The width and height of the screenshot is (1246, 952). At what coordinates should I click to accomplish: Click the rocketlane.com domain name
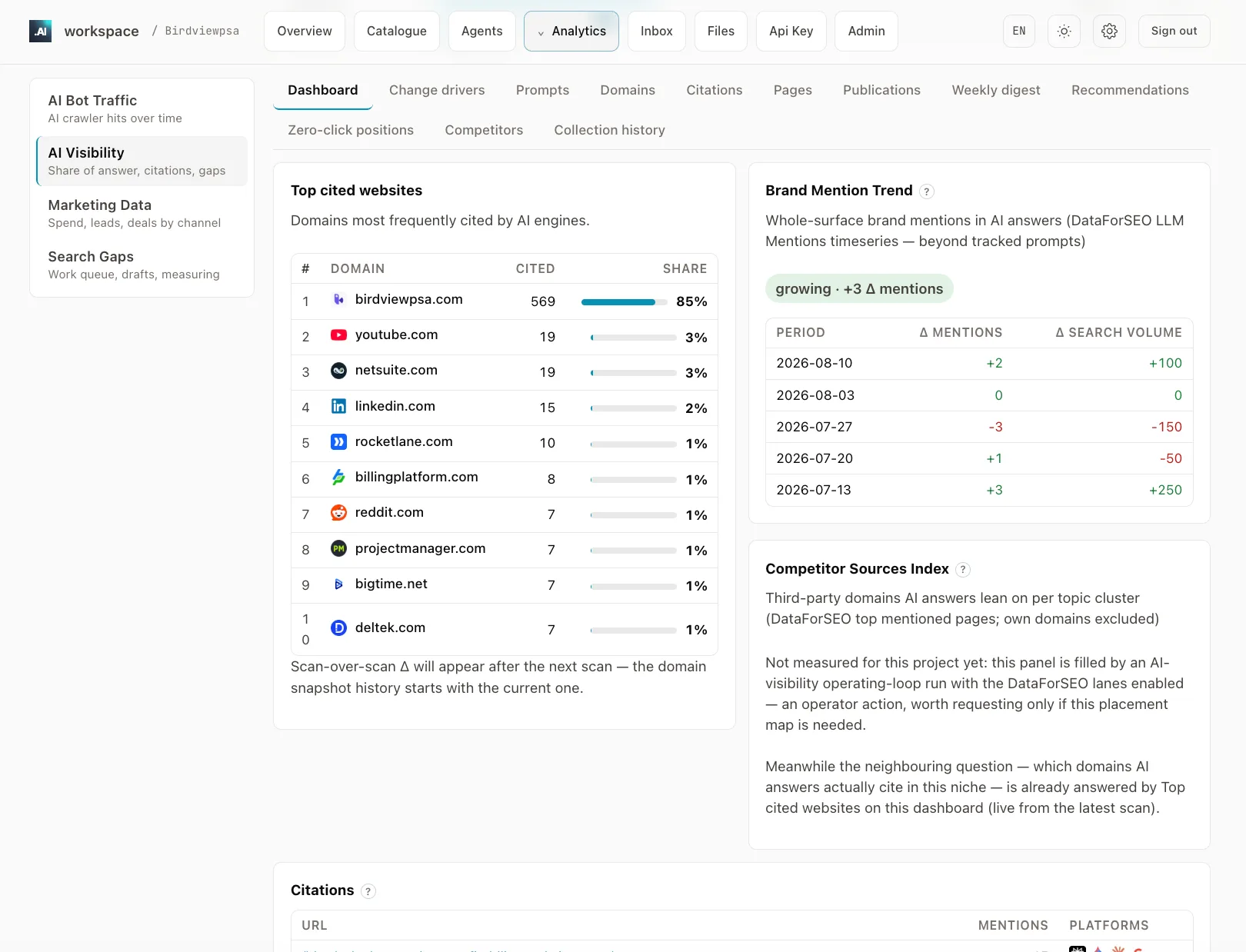click(x=404, y=441)
